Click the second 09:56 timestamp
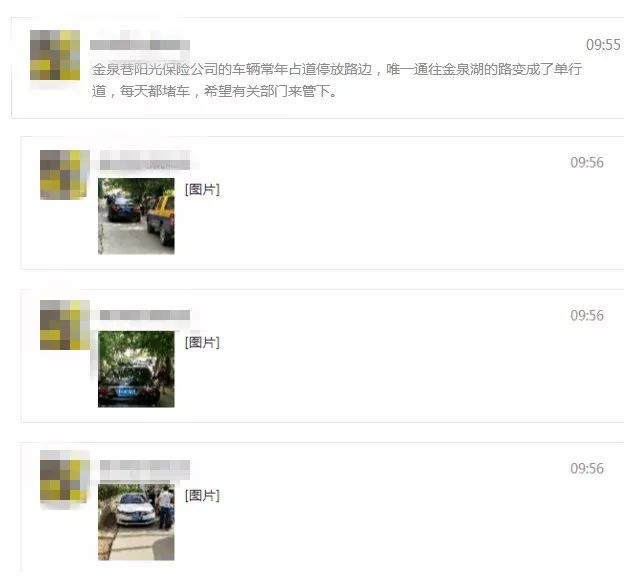The height and width of the screenshot is (582, 634). [x=587, y=315]
